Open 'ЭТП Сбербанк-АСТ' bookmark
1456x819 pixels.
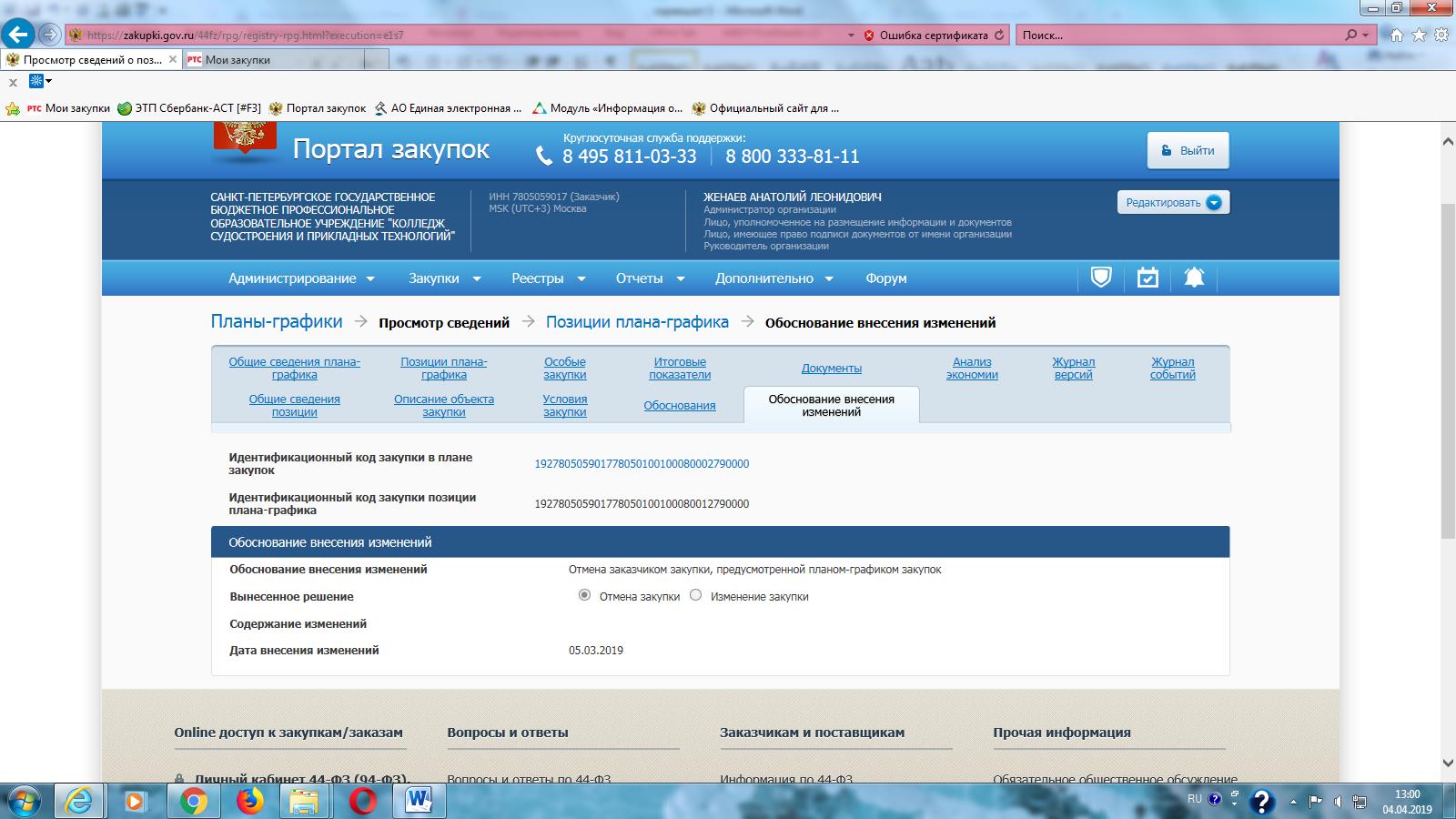(189, 108)
